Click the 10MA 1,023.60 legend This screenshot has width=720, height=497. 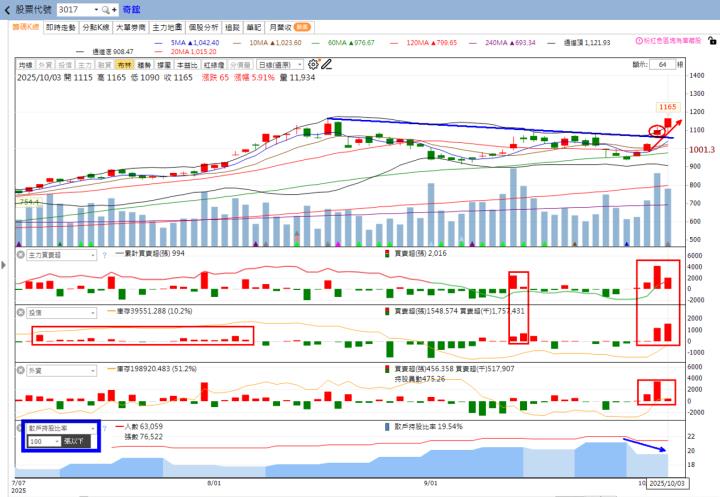(267, 43)
